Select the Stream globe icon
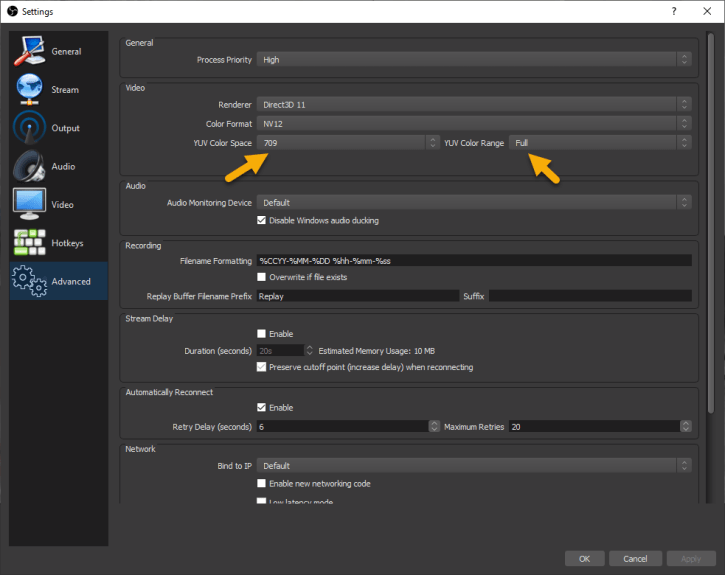This screenshot has width=725, height=575. (x=30, y=90)
